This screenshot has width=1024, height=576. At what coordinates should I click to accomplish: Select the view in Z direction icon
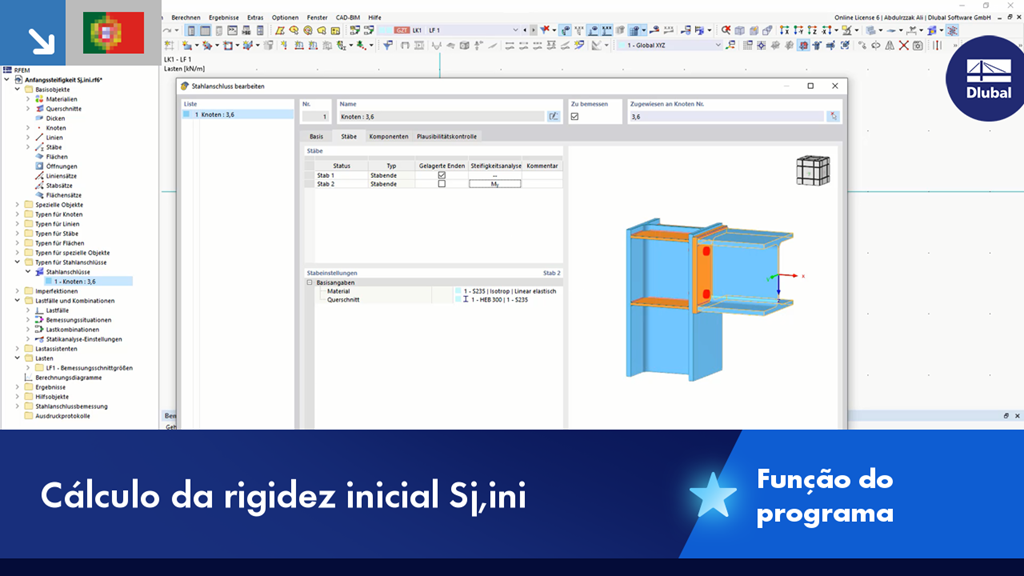coord(812,30)
